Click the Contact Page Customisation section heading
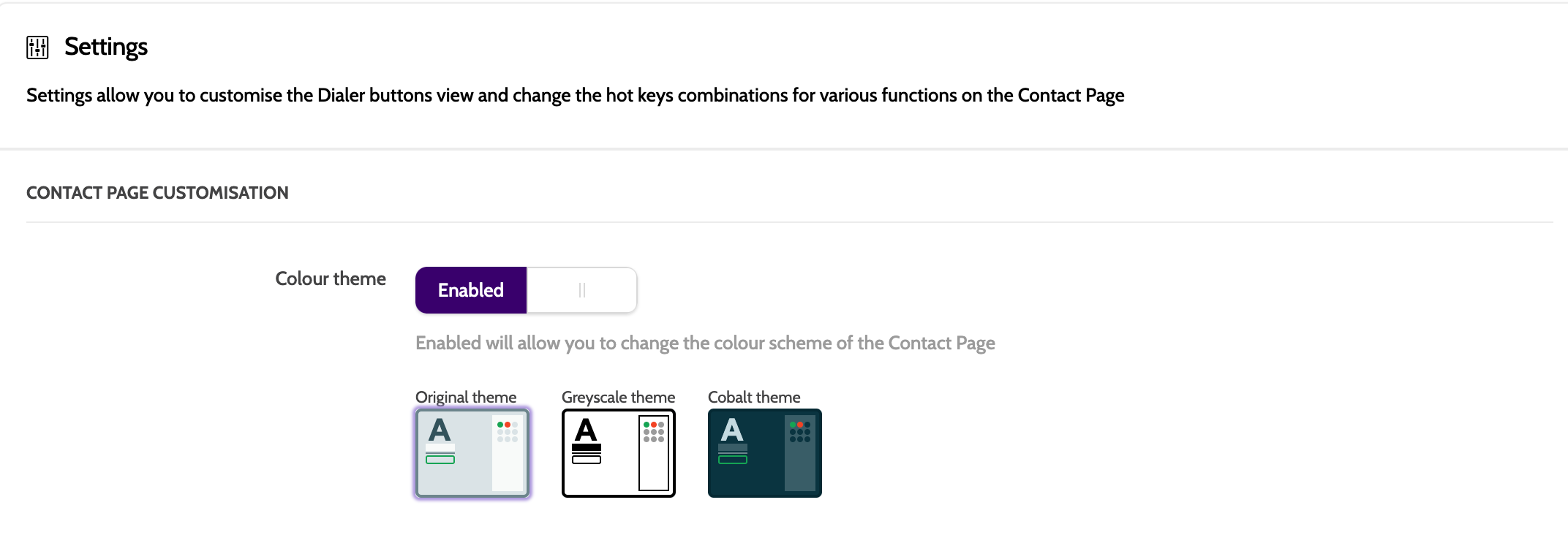This screenshot has width=1568, height=554. (x=157, y=193)
